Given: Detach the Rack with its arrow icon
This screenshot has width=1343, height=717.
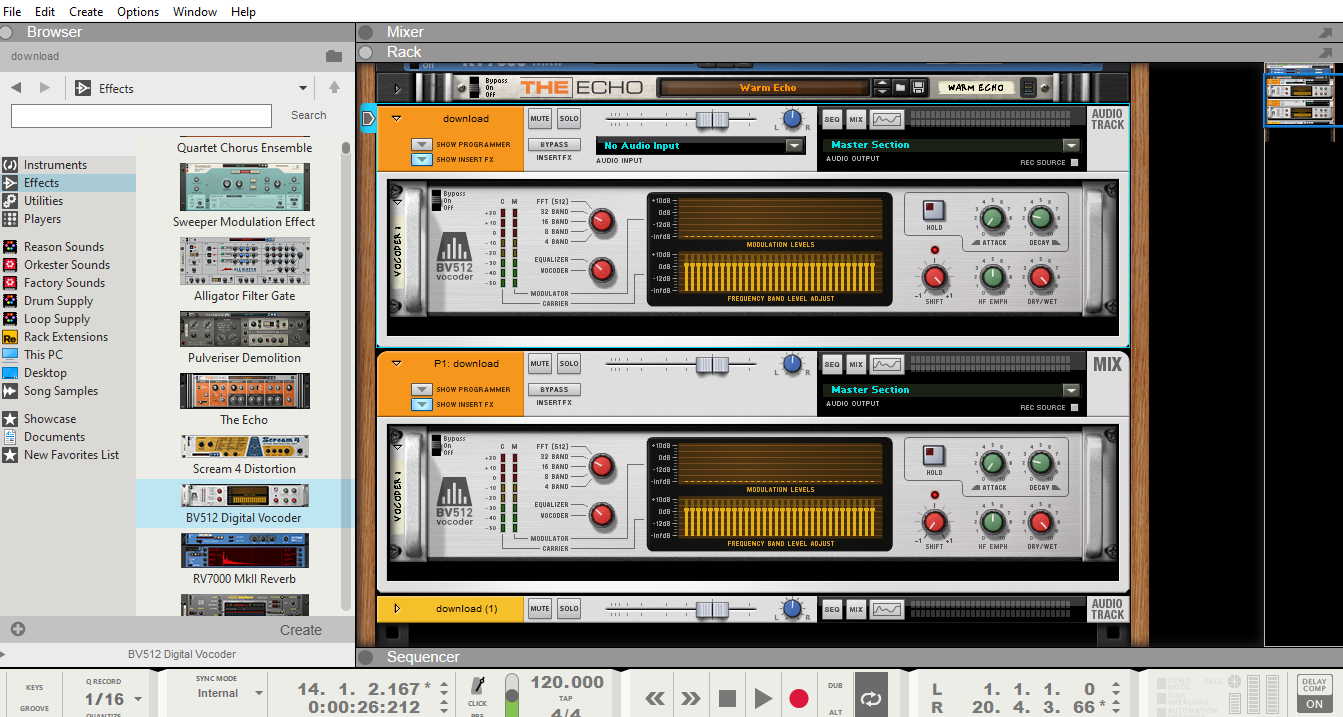Looking at the screenshot, I should click(x=1326, y=52).
